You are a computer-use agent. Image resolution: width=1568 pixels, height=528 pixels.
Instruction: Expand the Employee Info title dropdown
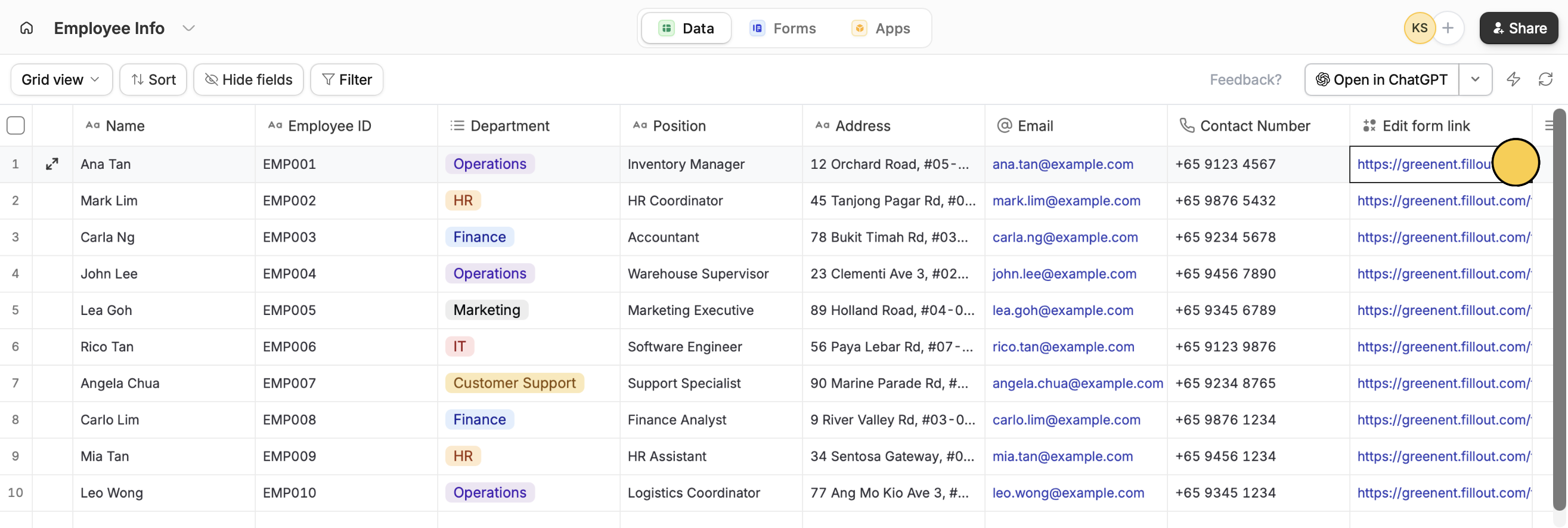(x=188, y=28)
